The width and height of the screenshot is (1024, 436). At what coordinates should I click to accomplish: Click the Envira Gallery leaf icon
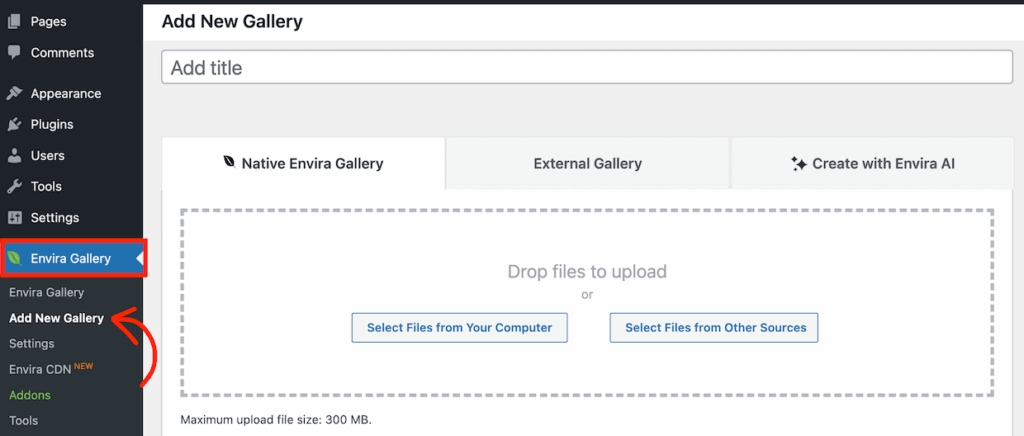coord(15,259)
